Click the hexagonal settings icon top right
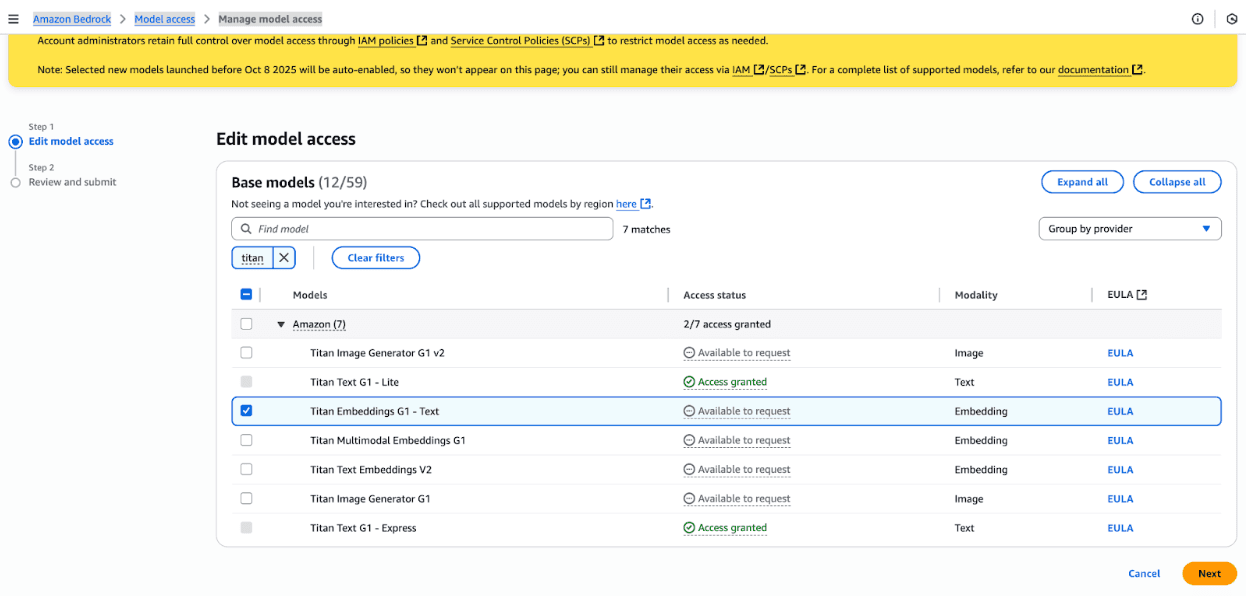 click(x=1229, y=18)
